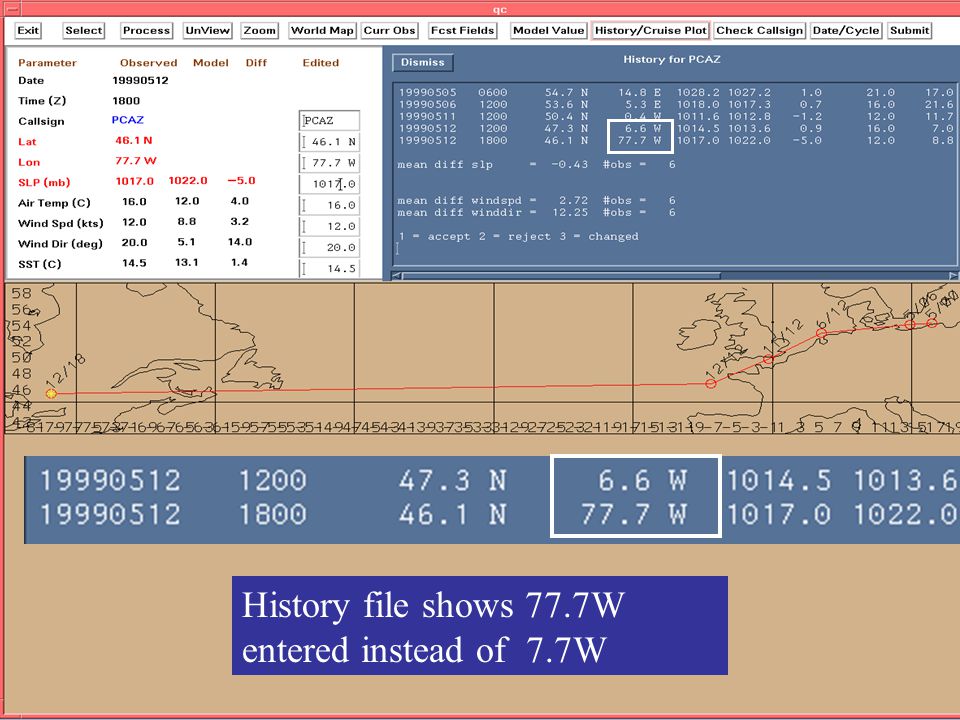Click the edited SST field 14.5
The width and height of the screenshot is (960, 720).
pos(329,268)
